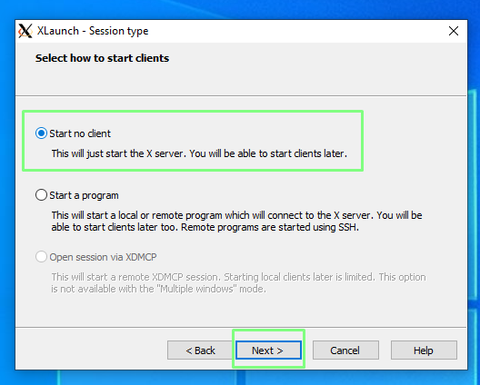
Task: Click the blue desktop background right of dialog
Action: tap(474, 200)
